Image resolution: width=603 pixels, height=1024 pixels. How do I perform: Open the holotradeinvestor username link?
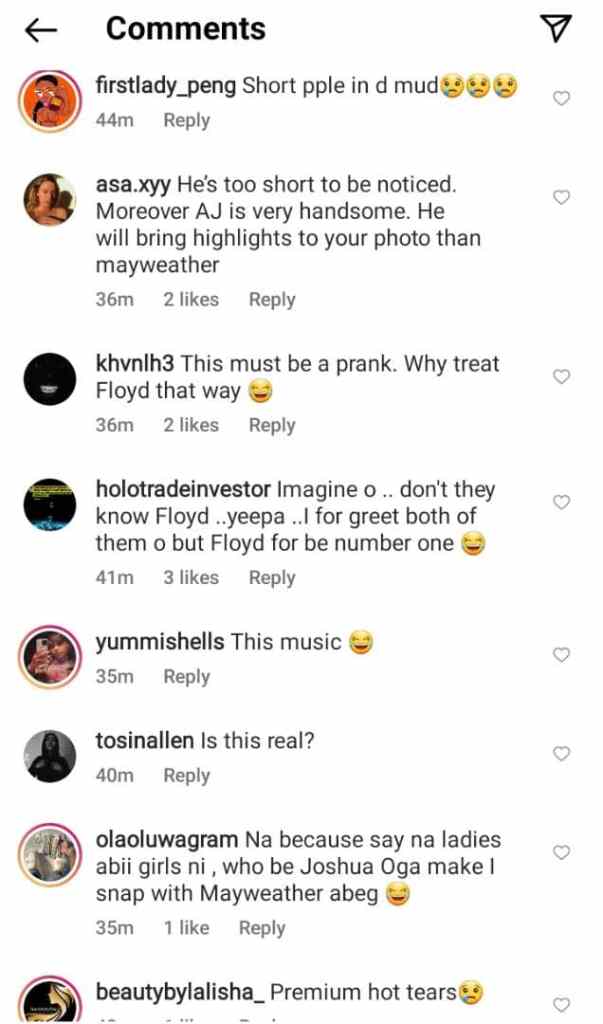point(182,490)
